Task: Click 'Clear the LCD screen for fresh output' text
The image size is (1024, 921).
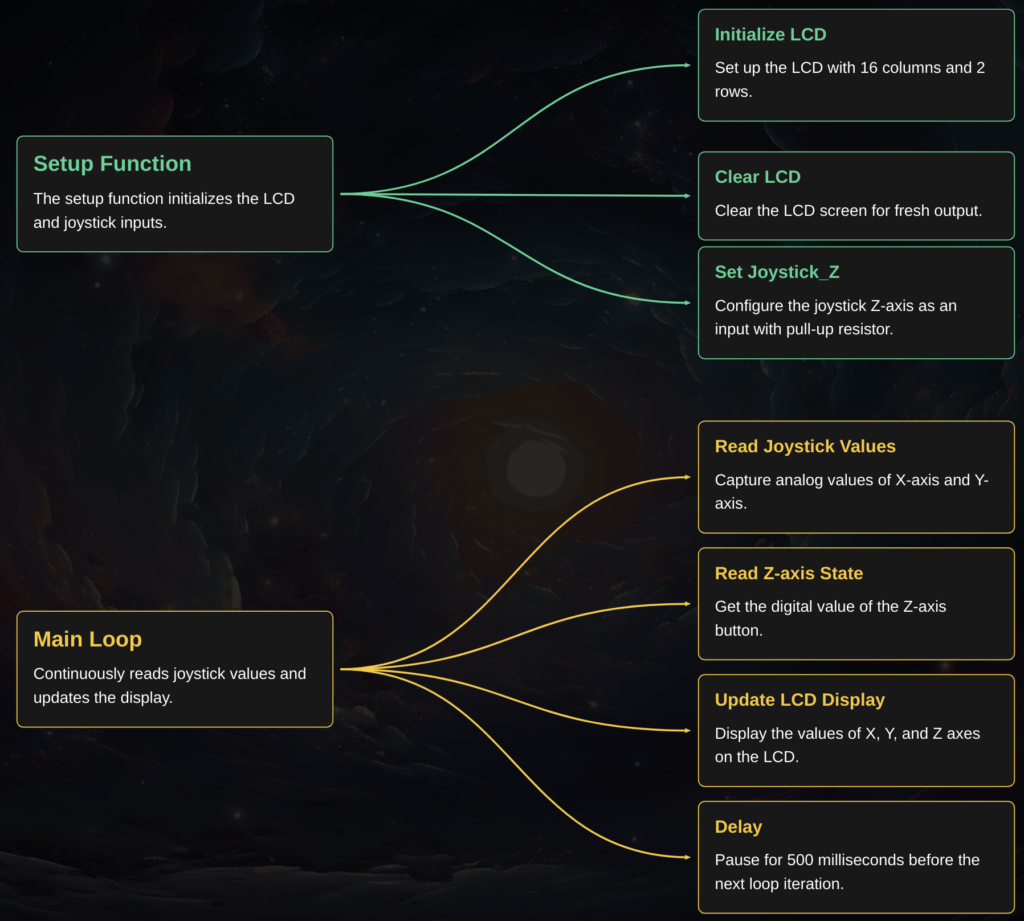Action: point(848,211)
